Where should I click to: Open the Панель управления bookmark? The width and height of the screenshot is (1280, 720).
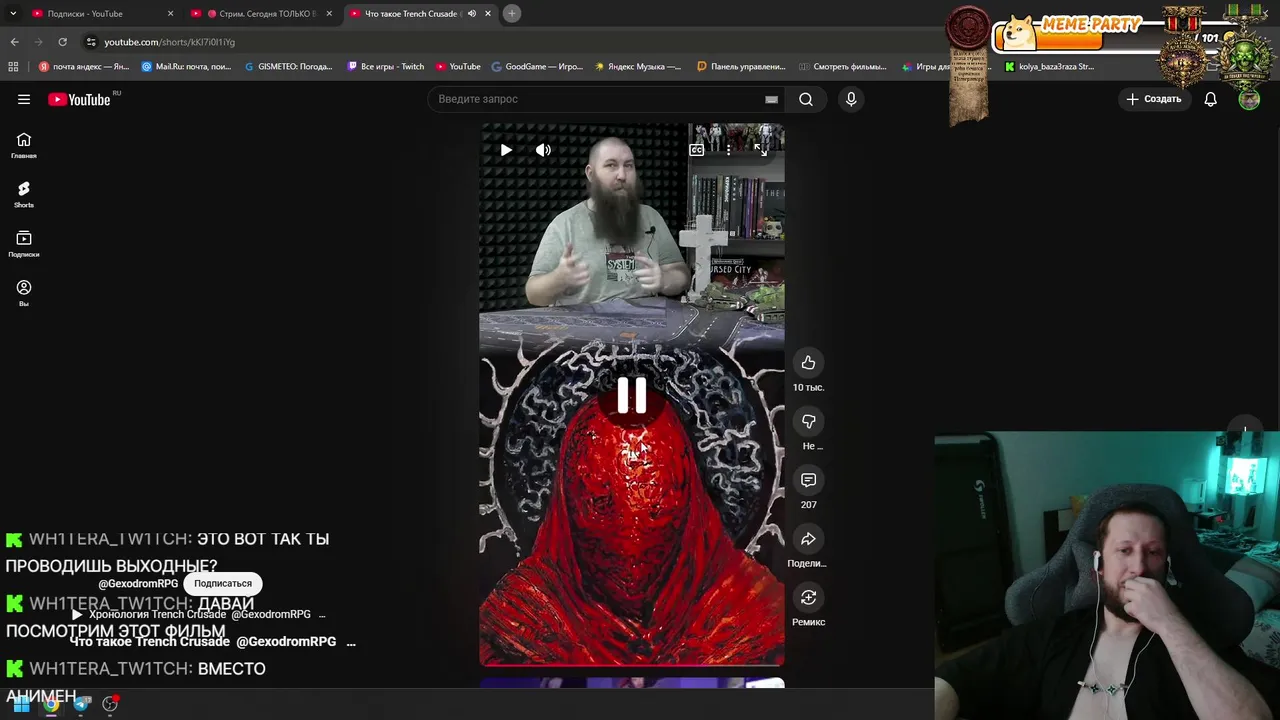pyautogui.click(x=741, y=67)
